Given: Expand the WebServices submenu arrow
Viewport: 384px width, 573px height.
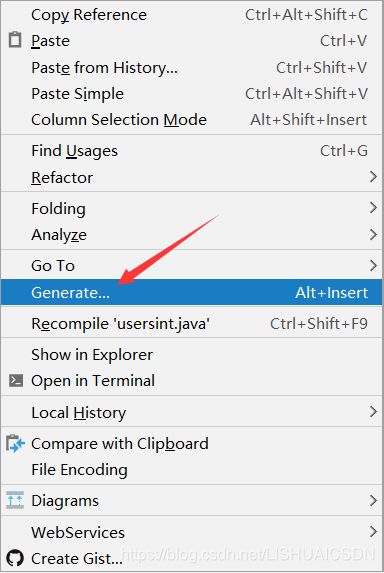Looking at the screenshot, I should coord(373,532).
